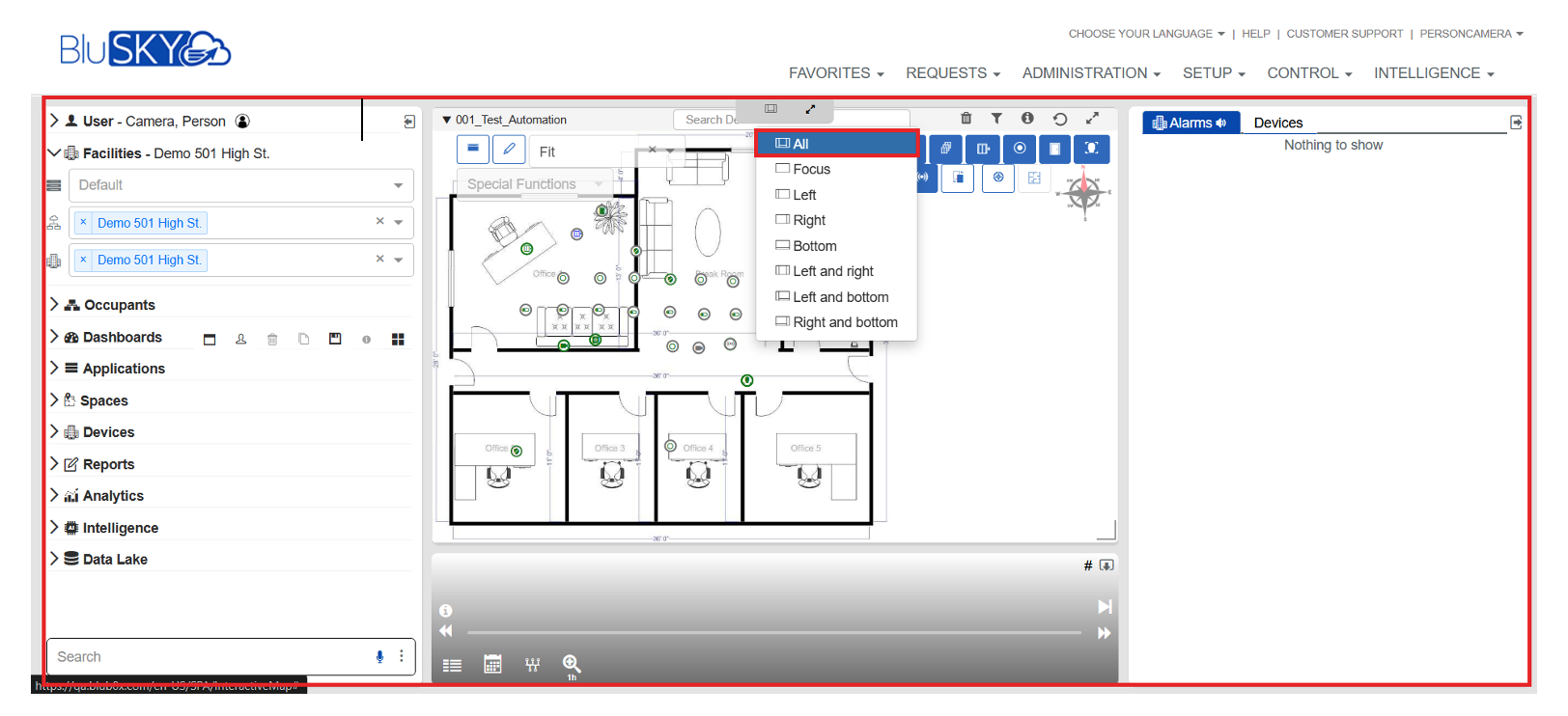Image resolution: width=1568 pixels, height=716 pixels.
Task: Select 'Left and right' layout option
Action: 832,271
